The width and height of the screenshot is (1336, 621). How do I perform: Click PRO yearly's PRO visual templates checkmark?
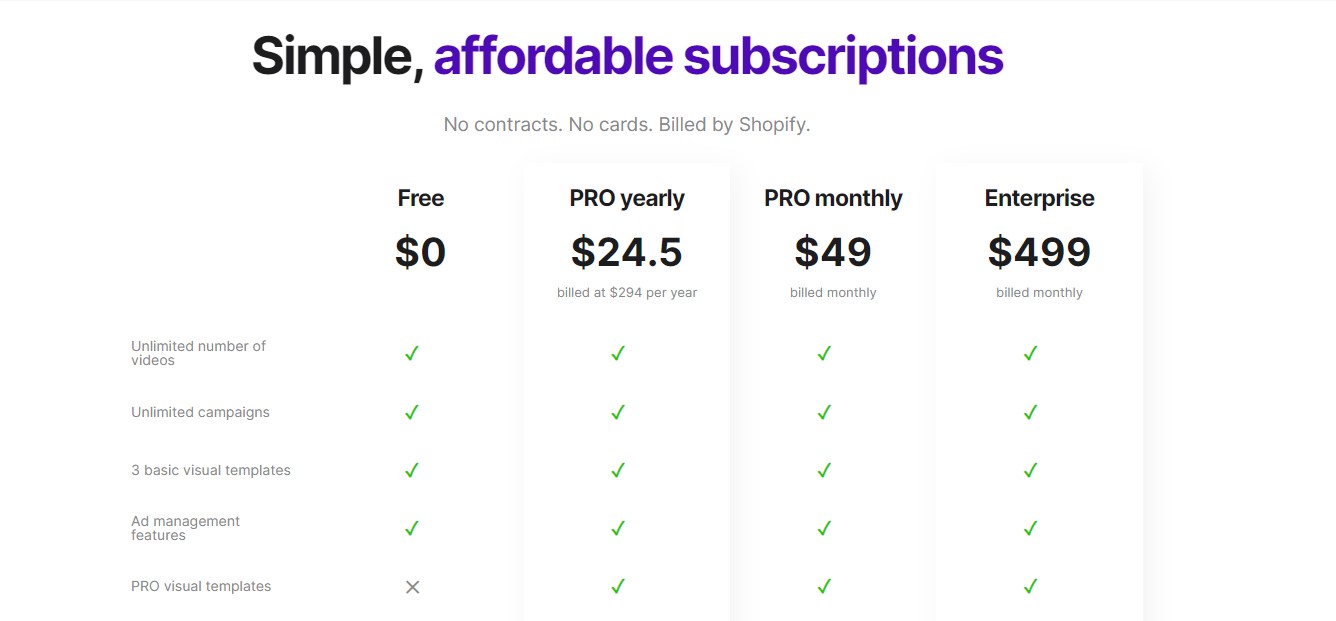[x=618, y=586]
